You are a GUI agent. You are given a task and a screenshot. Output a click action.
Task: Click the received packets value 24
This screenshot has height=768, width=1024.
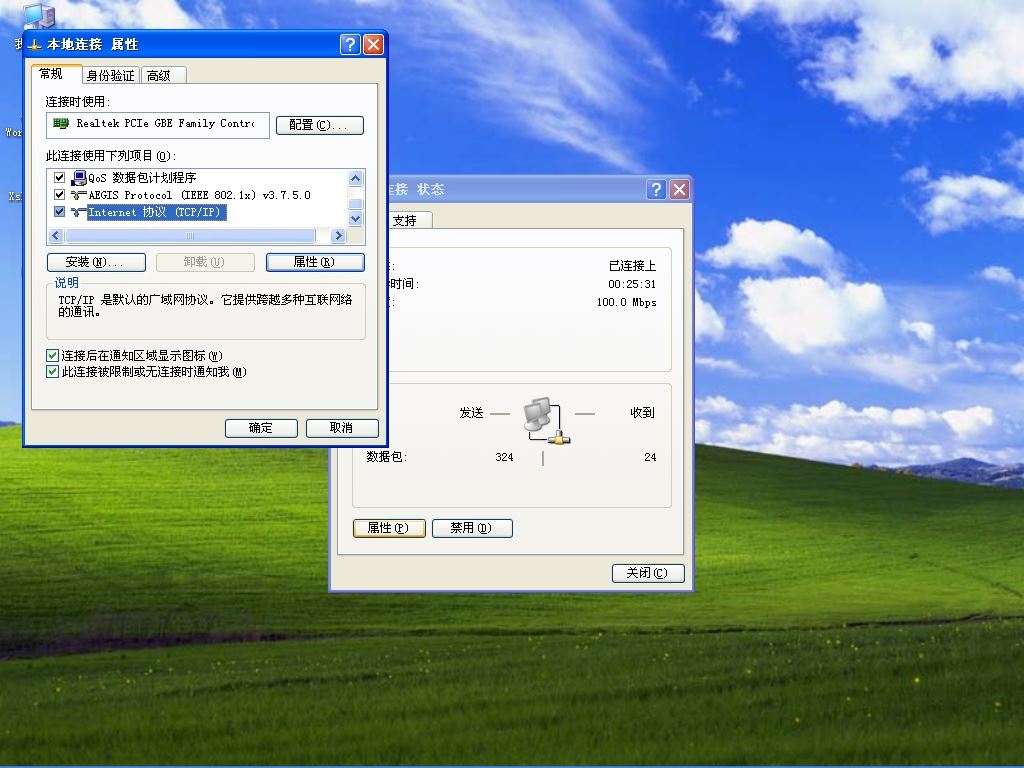[x=650, y=457]
